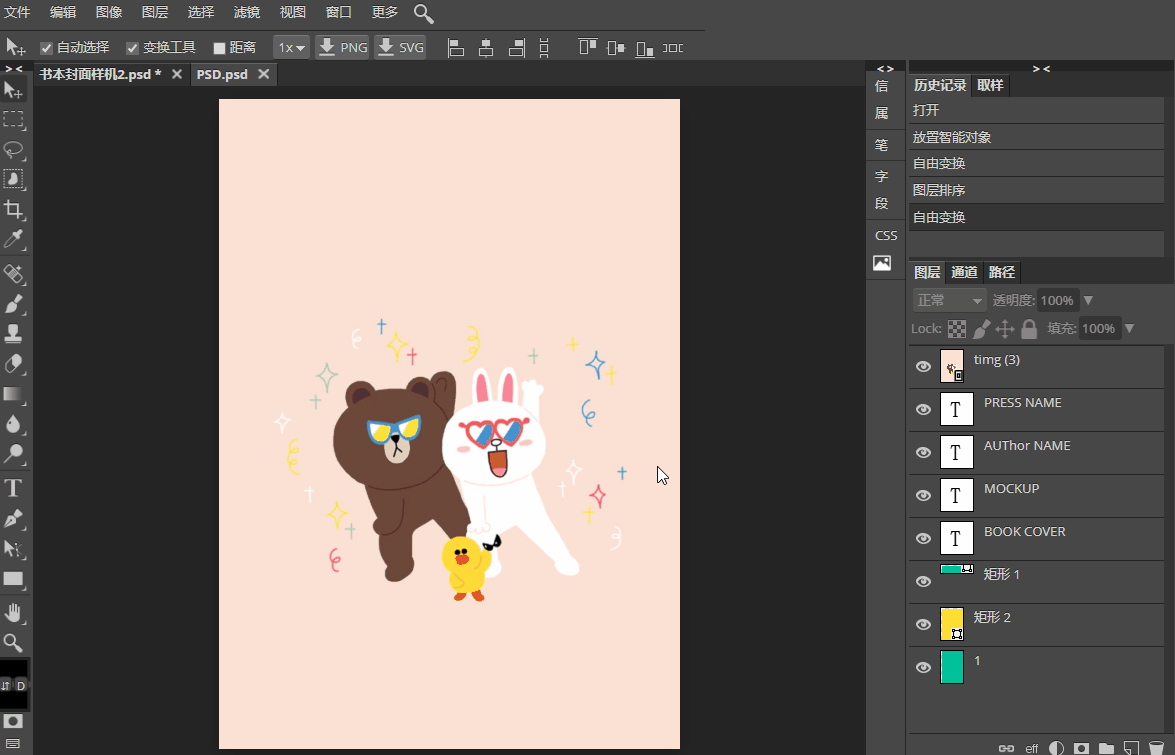Create a new layer with the page icon
Viewport: 1175px width, 755px height.
pos(1132,748)
